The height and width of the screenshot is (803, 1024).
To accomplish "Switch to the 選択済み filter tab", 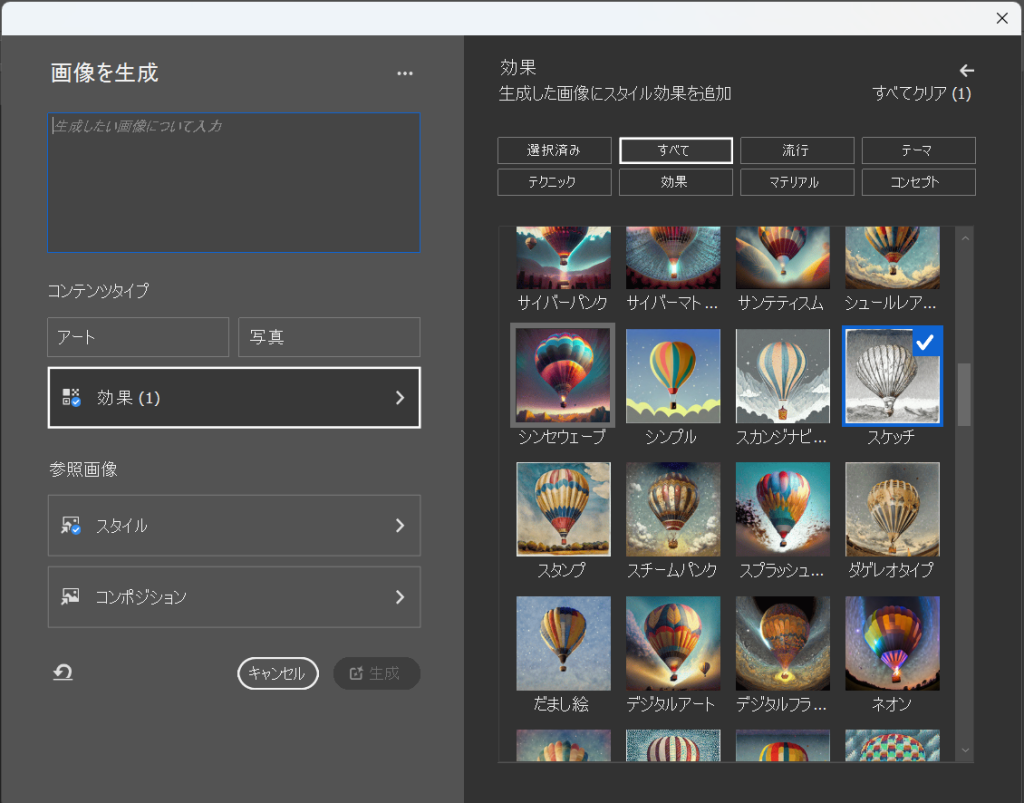I will 554,150.
